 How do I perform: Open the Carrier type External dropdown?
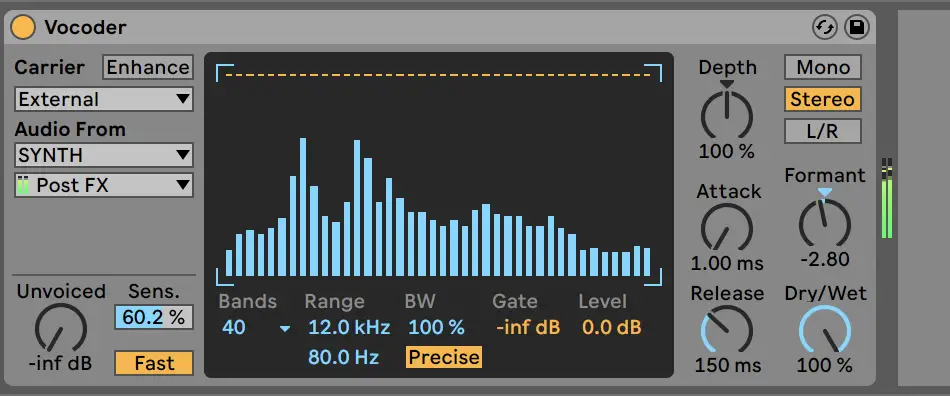[104, 99]
